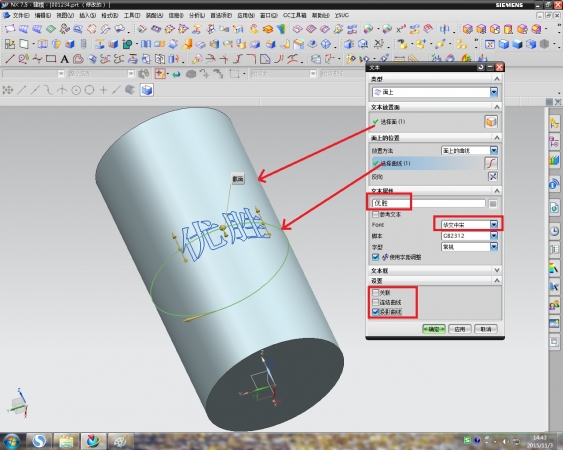This screenshot has height=450, width=563.
Task: Click the 应用 Apply button
Action: [x=460, y=329]
